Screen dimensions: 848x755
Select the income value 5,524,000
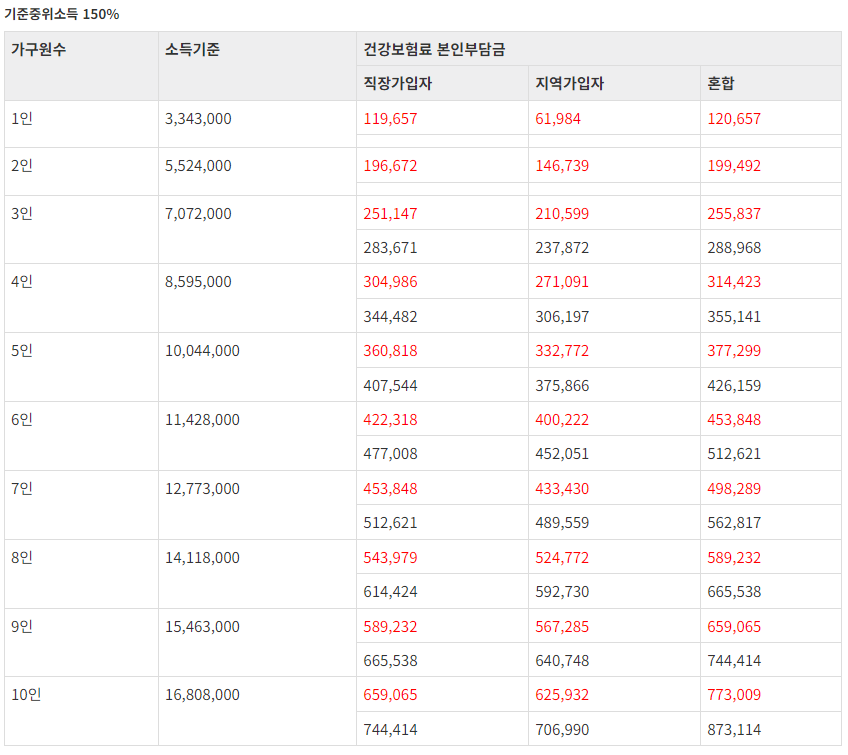click(x=198, y=166)
